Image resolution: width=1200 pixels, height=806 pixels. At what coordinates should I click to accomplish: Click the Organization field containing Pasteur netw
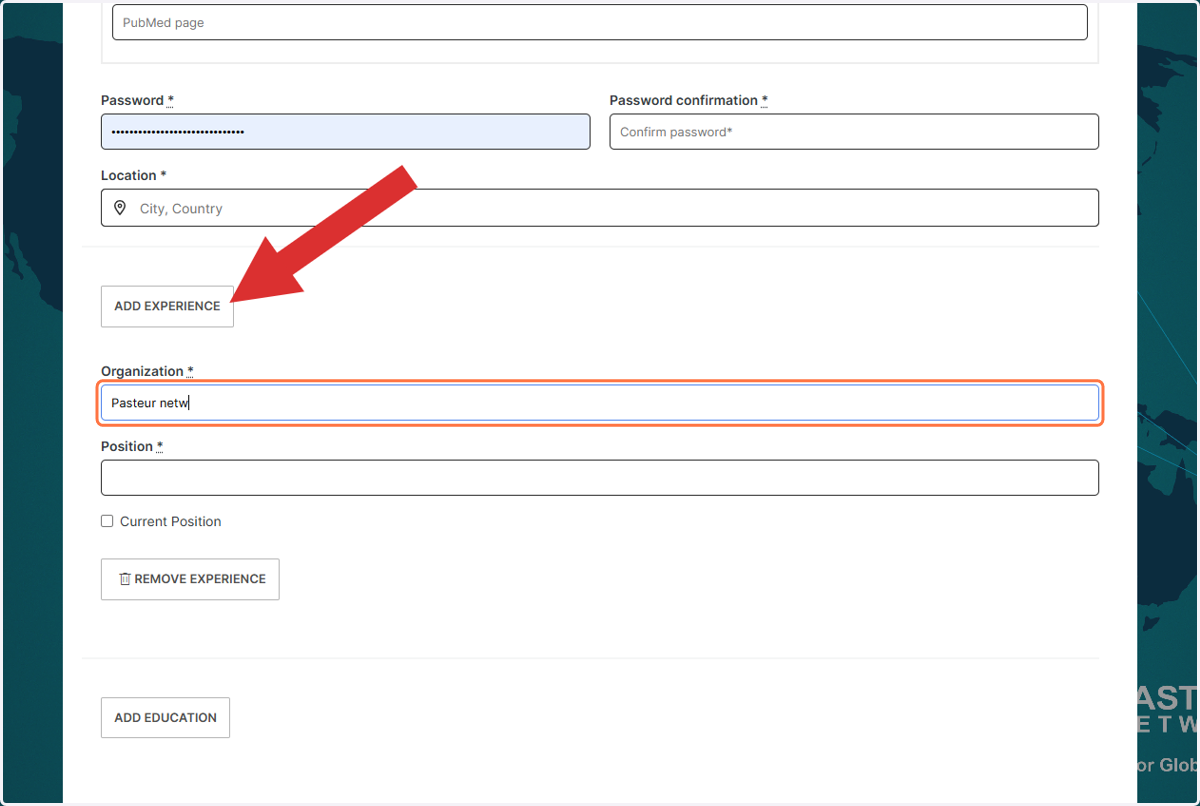click(599, 403)
